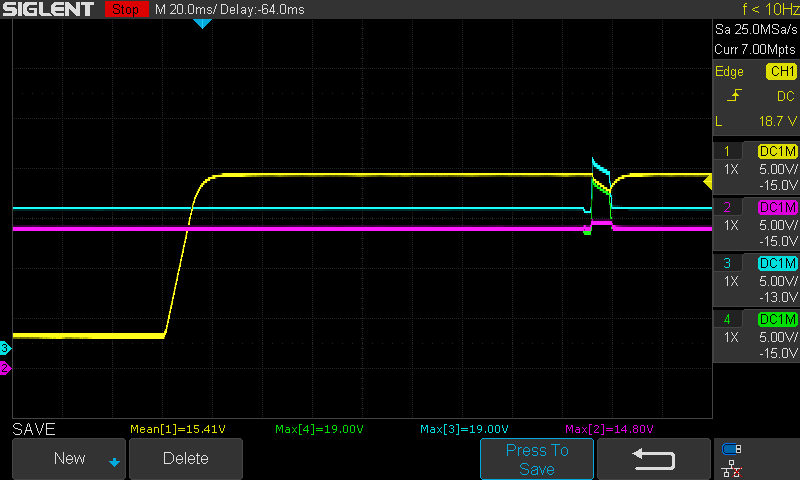Click channel 2 5.00V/ scale value

tap(778, 225)
